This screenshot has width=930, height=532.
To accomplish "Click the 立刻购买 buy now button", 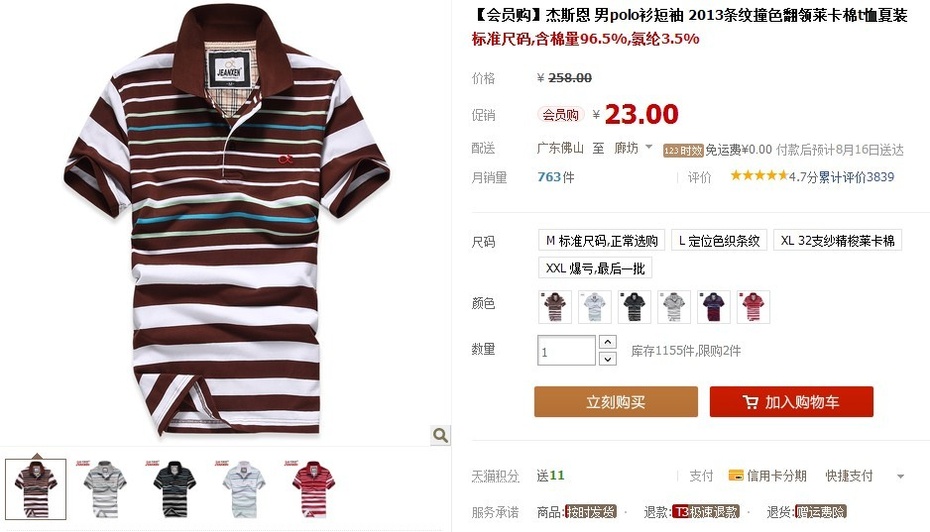I will point(616,402).
